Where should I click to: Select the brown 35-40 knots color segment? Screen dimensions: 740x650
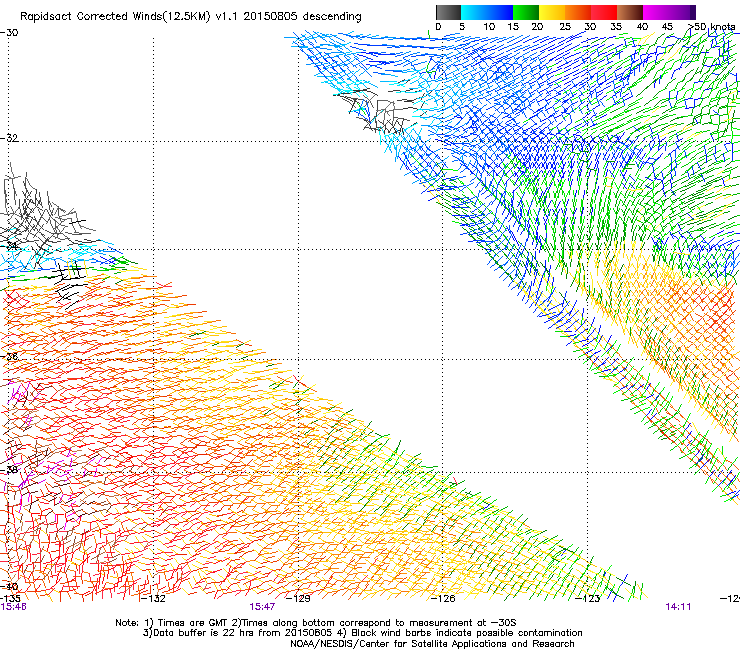(630, 12)
